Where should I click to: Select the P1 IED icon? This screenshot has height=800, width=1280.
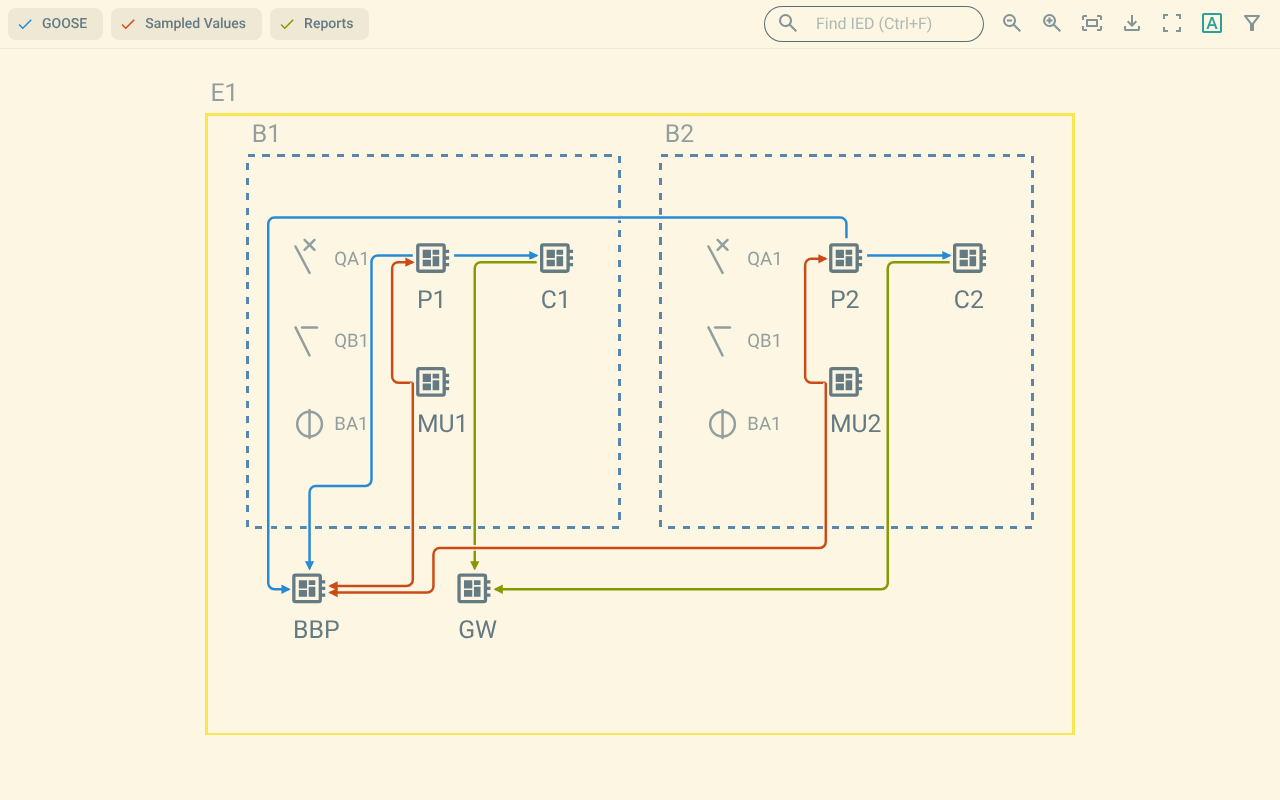point(432,258)
